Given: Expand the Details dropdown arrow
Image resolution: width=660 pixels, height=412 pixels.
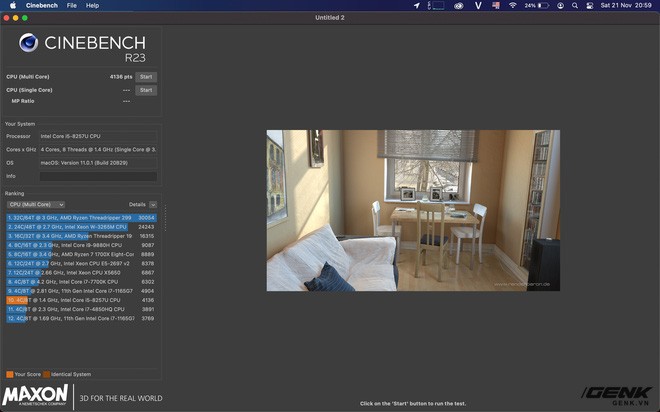Looking at the screenshot, I should click(153, 205).
